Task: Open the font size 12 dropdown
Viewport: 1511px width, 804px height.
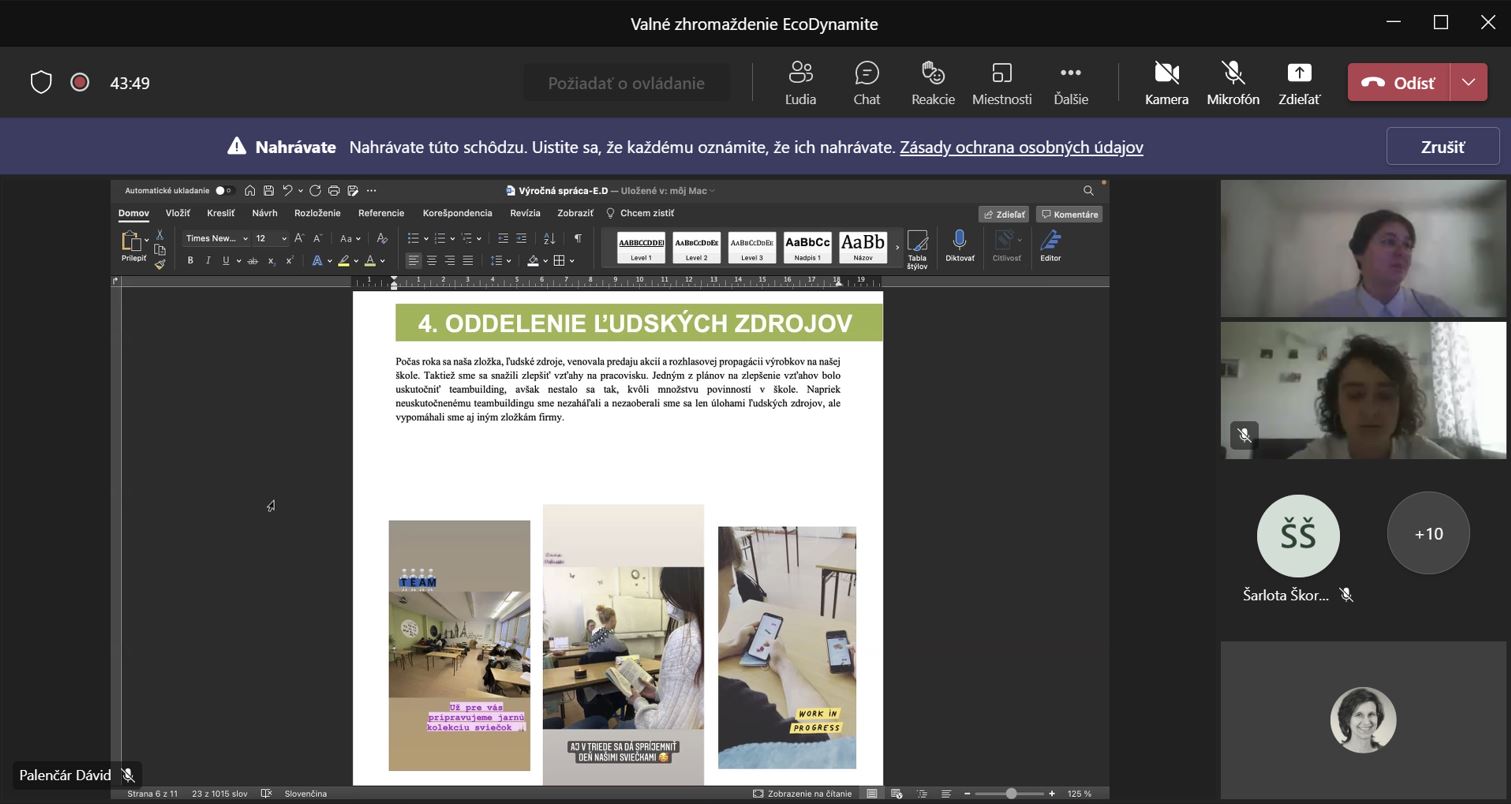Action: [283, 238]
